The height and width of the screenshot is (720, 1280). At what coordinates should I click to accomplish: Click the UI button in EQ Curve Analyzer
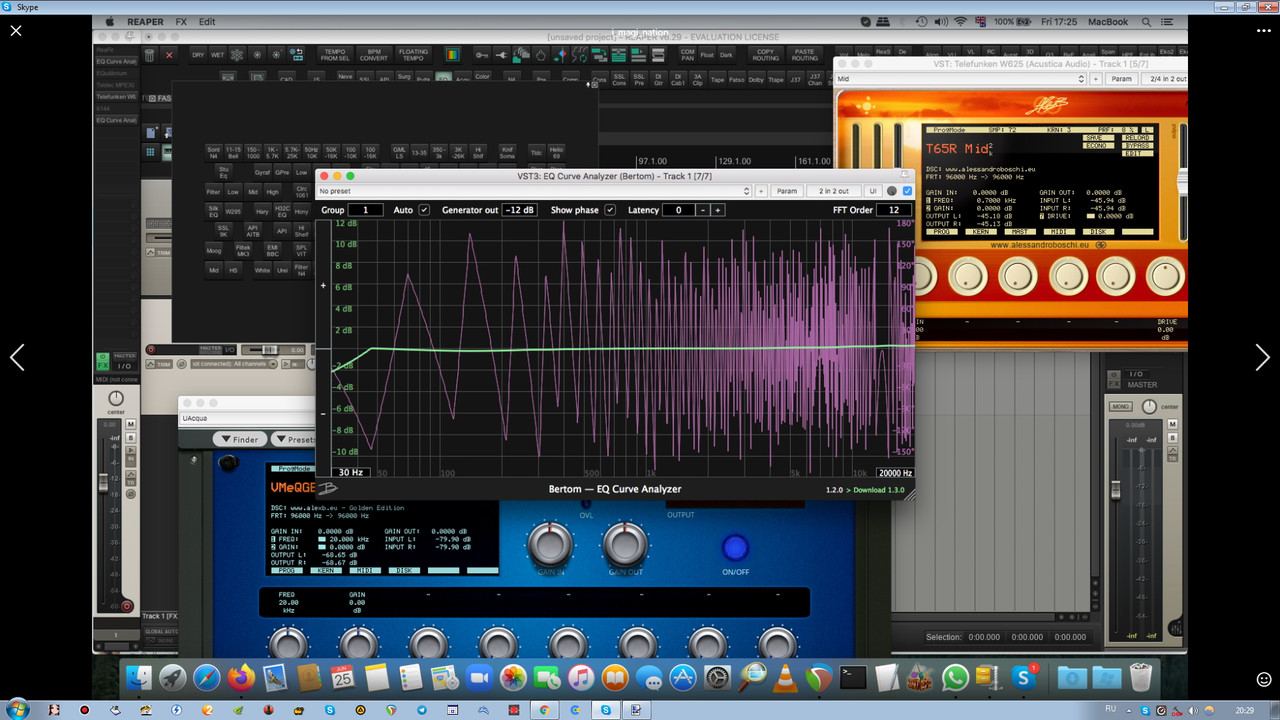tap(872, 191)
